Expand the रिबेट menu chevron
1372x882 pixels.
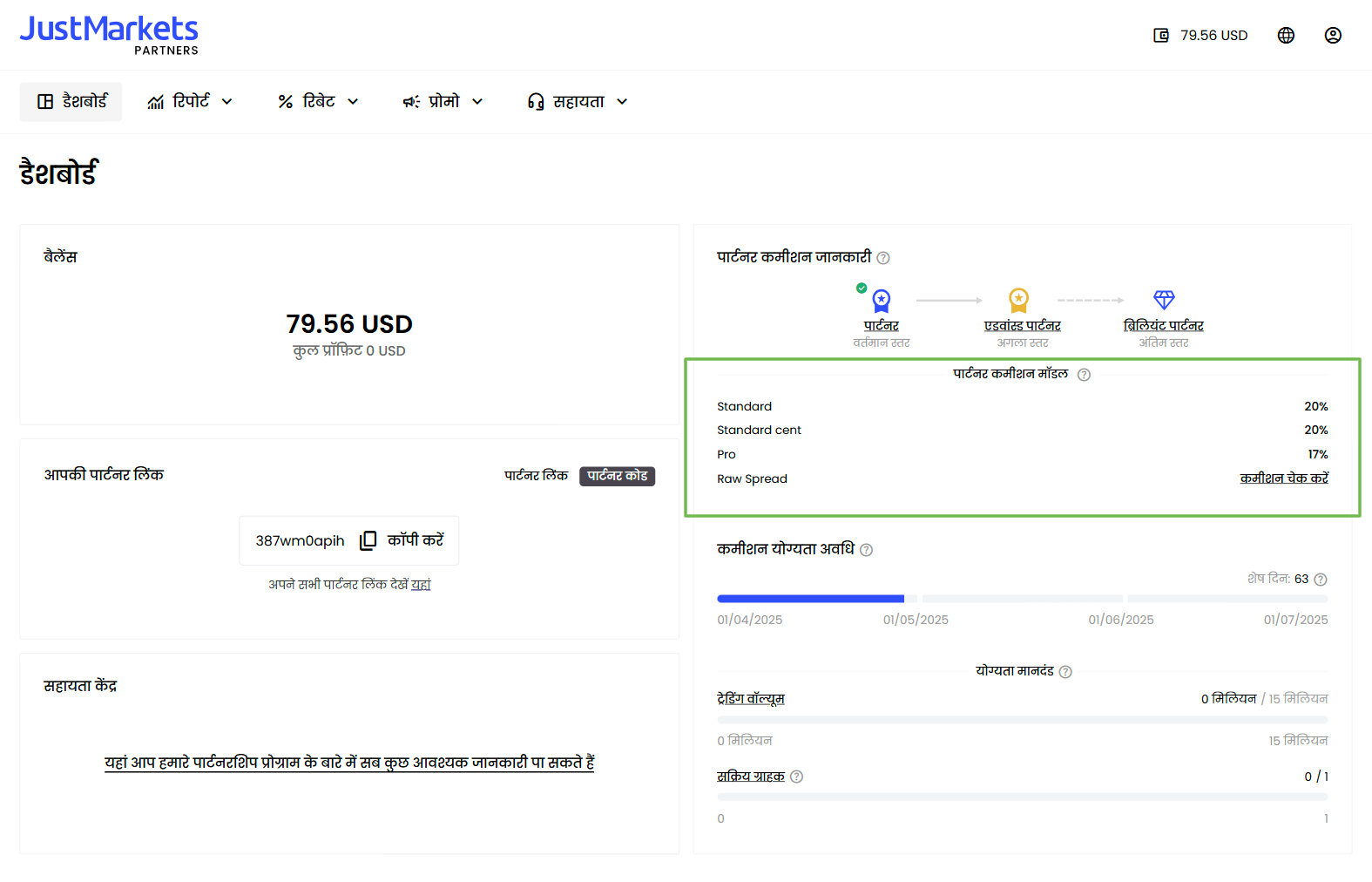click(353, 102)
